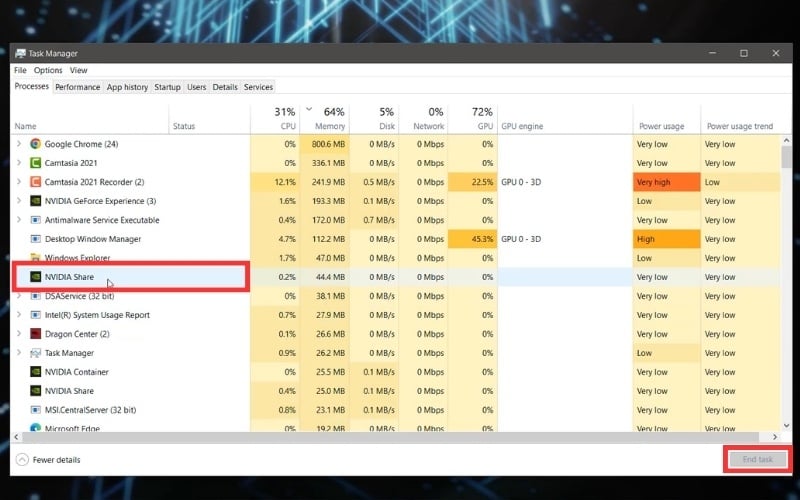Click the NVIDIA Share 25.0 MB icon
Screen dimensions: 800x500
pyautogui.click(x=35, y=391)
